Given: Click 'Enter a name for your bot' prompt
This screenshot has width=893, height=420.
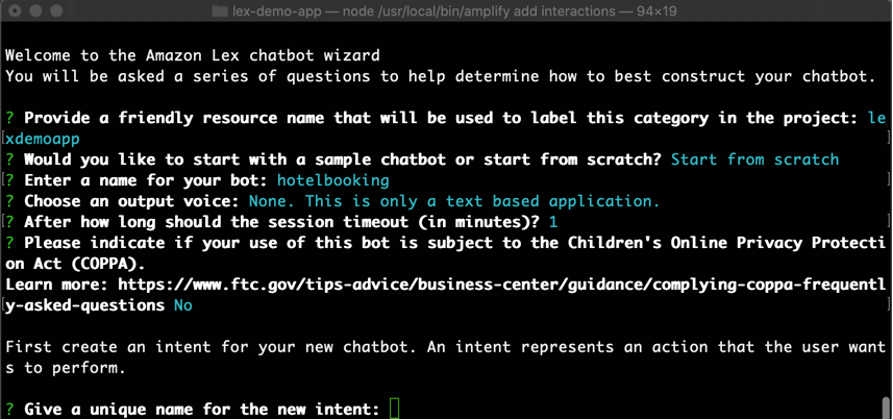Looking at the screenshot, I should 146,181.
